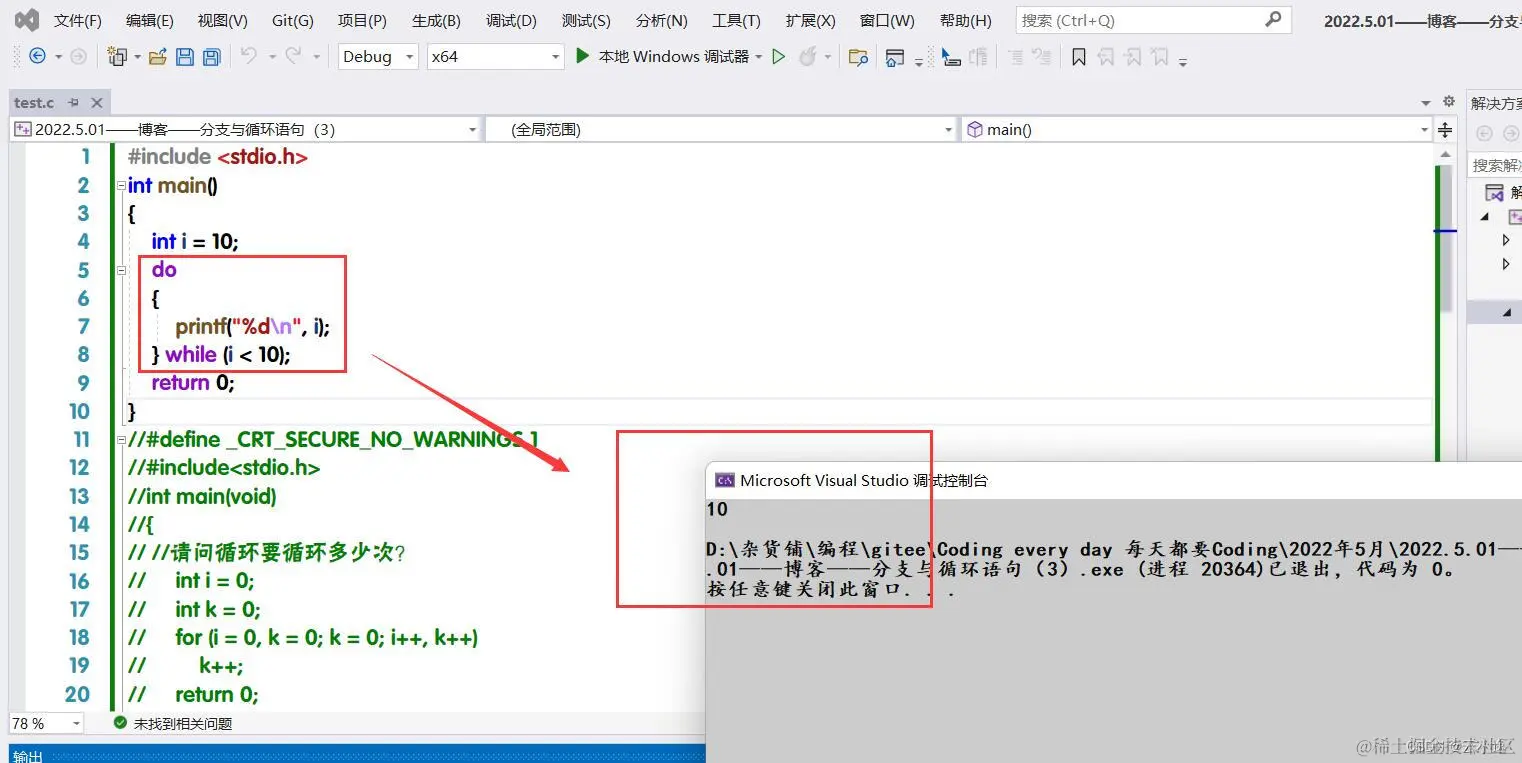Screen dimensions: 1522x763
Task: Pin the test.c tab
Action: [74, 102]
